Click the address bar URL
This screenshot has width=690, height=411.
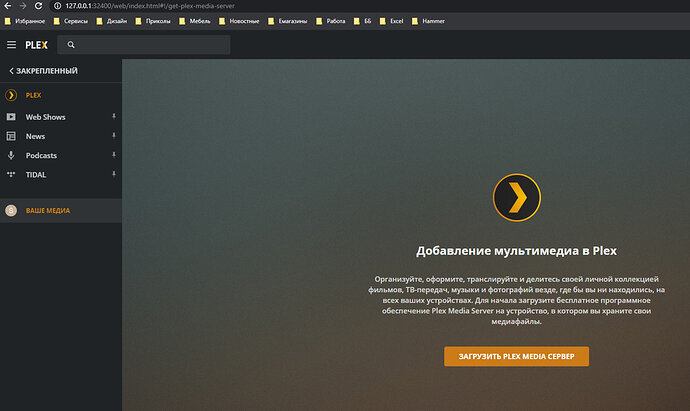click(x=150, y=6)
